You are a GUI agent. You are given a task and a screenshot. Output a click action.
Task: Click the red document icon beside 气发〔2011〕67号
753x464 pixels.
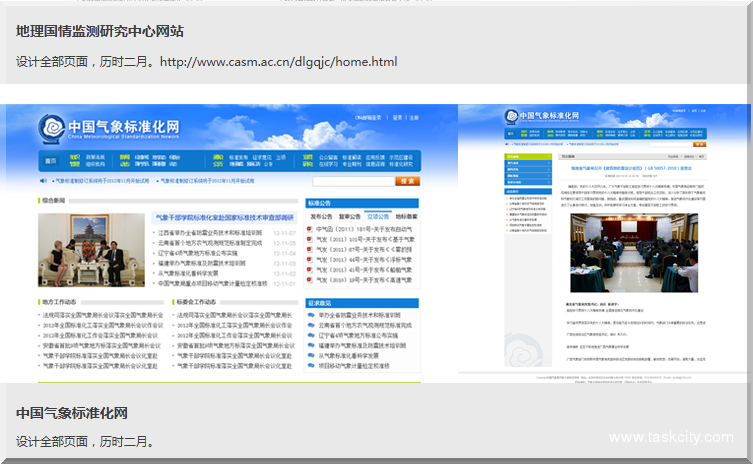click(x=310, y=249)
